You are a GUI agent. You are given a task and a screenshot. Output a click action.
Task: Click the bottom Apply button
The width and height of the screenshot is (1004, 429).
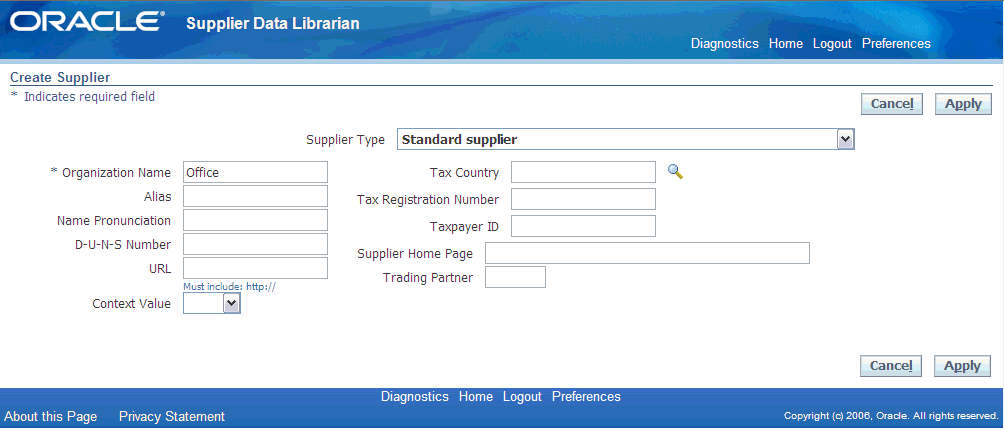(x=962, y=366)
